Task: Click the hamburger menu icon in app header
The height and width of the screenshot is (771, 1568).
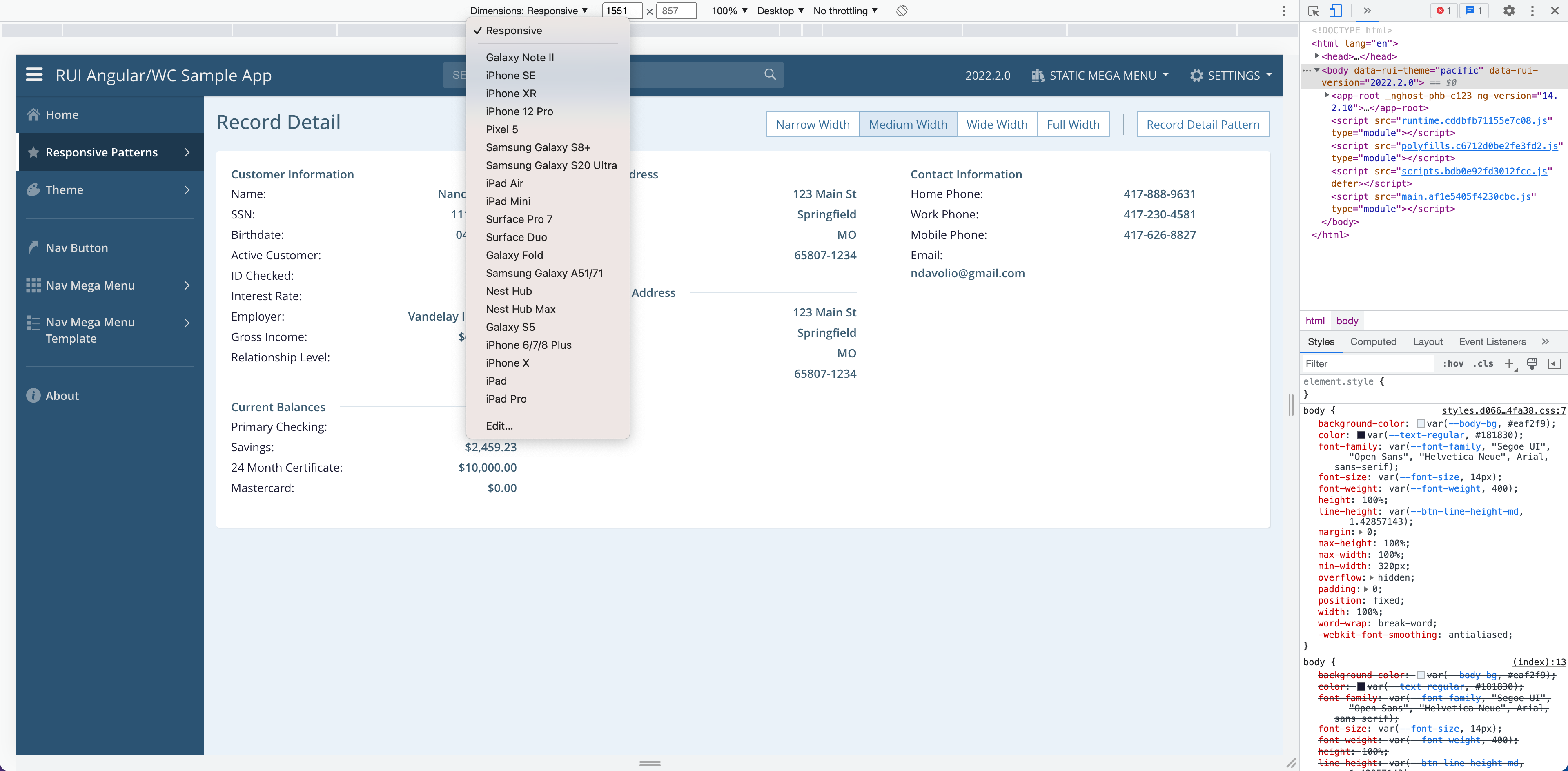Action: (x=34, y=75)
